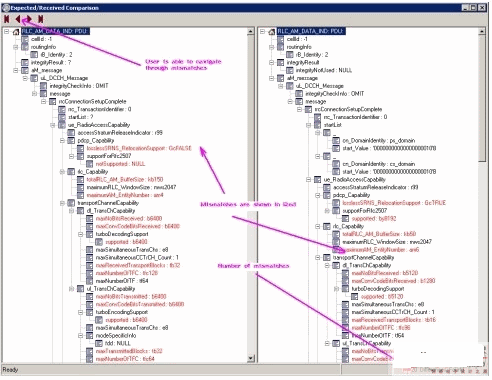Jump to the first mismatch toolbar icon
This screenshot has height=380, width=492.
pyautogui.click(x=7, y=19)
